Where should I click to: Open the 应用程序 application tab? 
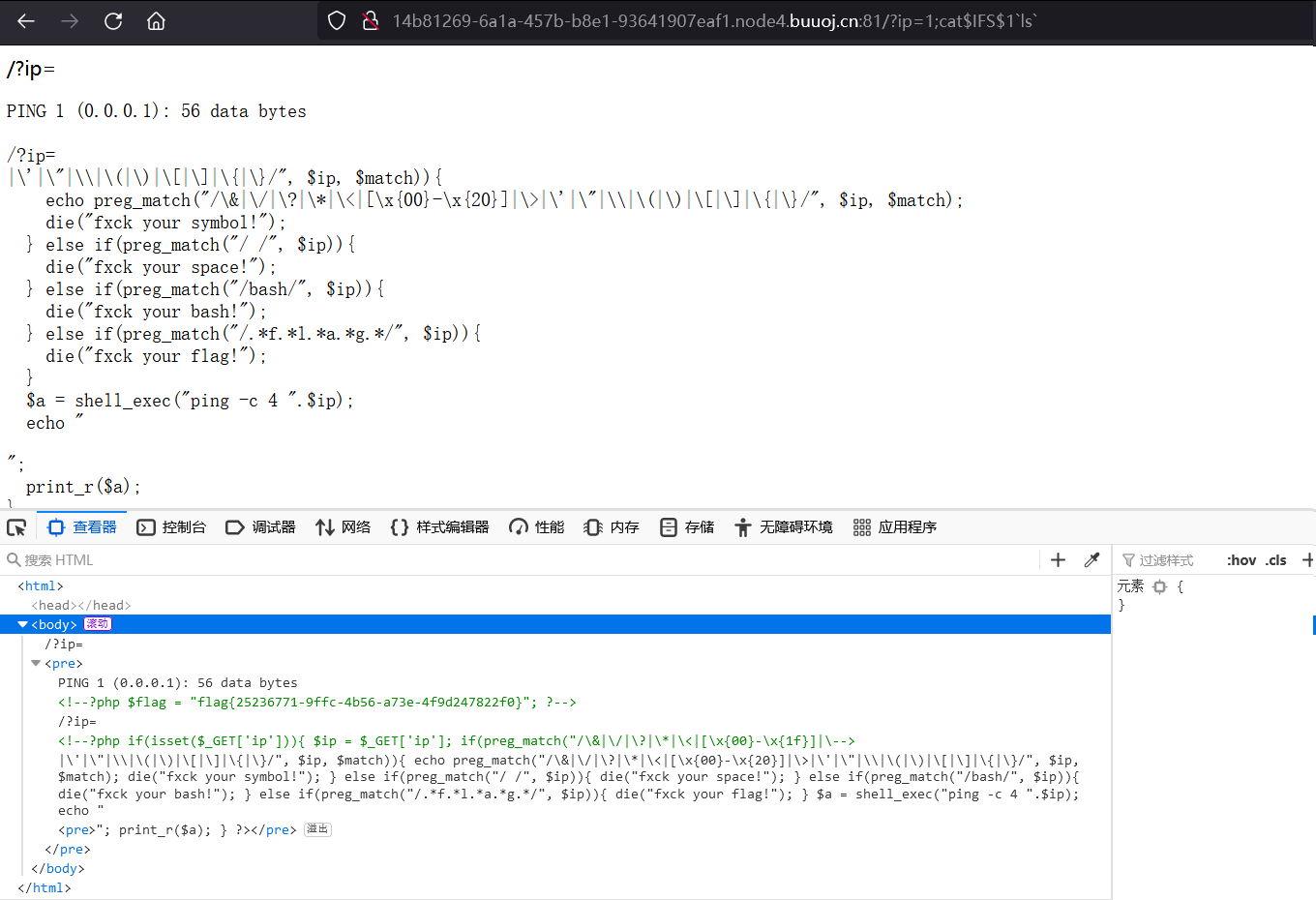895,527
